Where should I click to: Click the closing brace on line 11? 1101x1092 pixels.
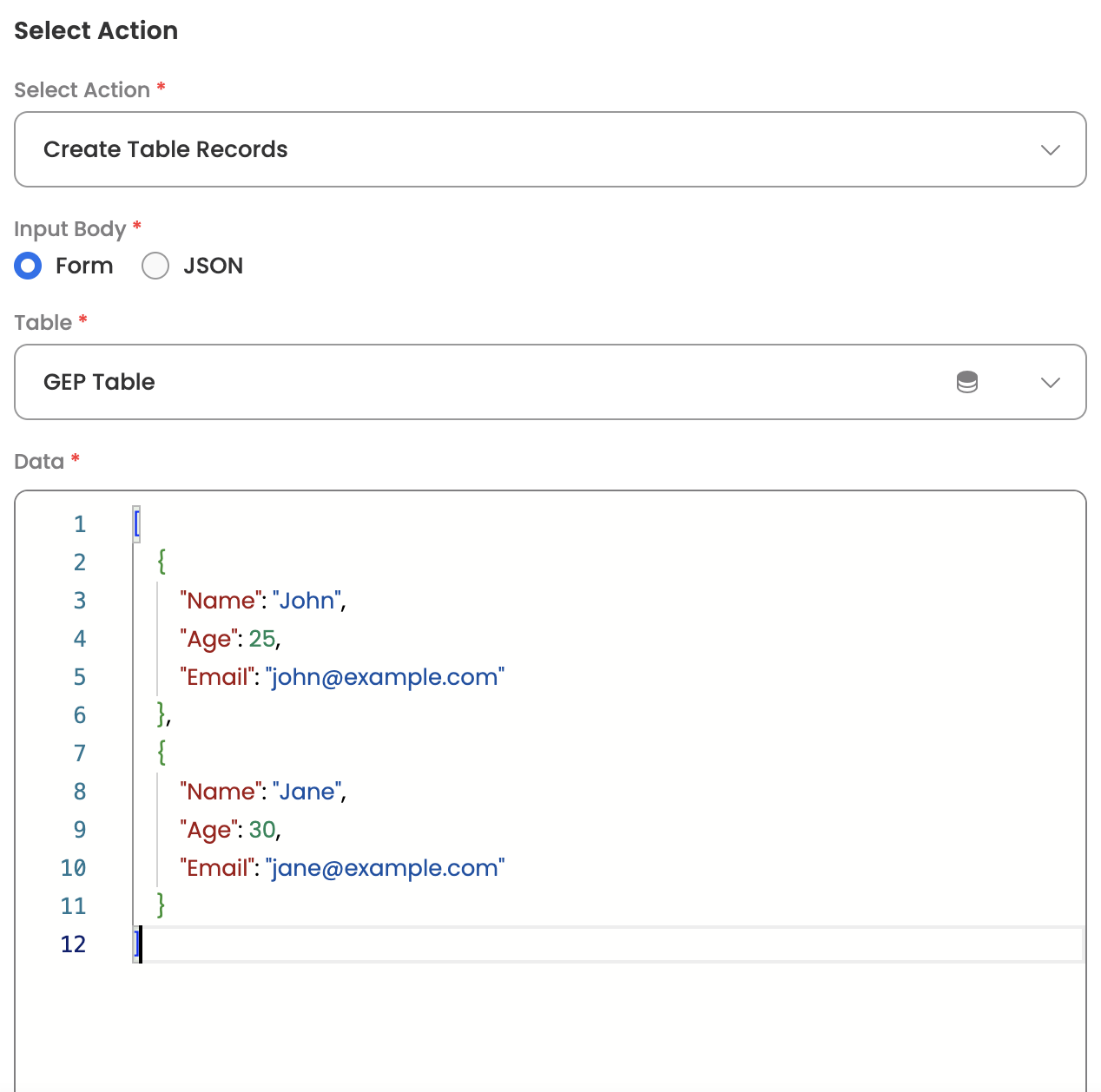coord(162,906)
